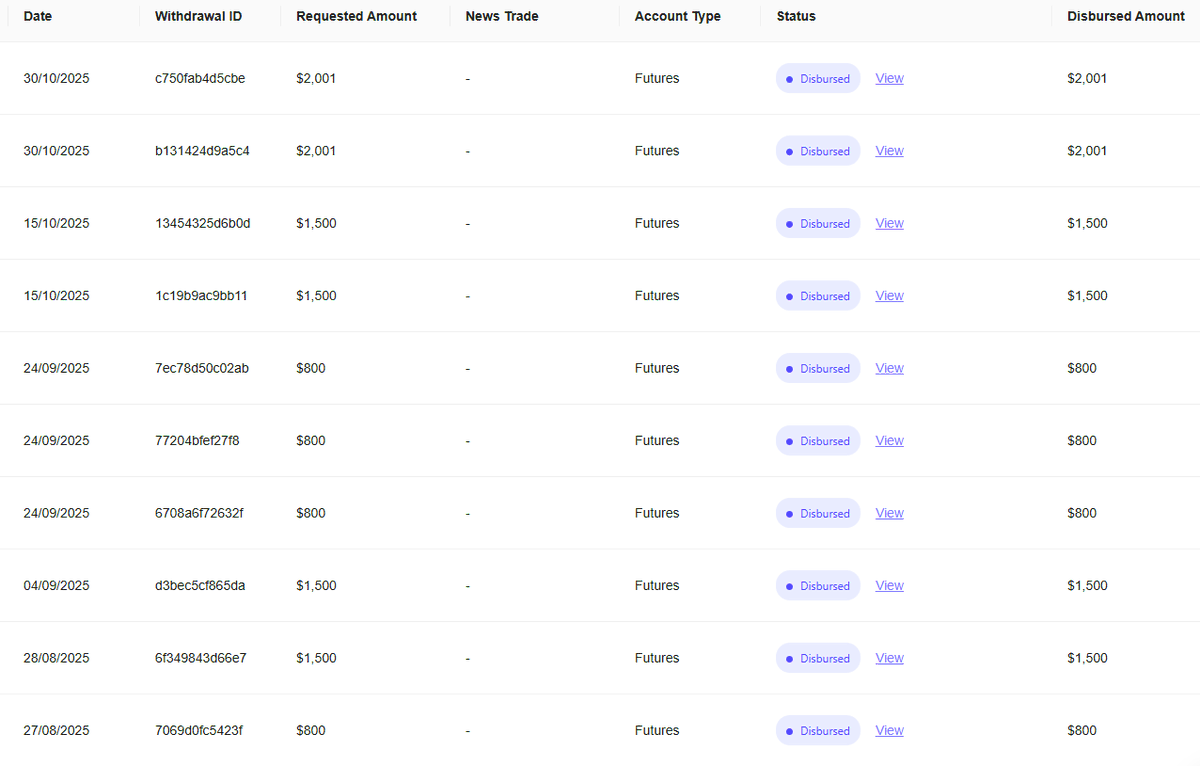The width and height of the screenshot is (1200, 766).
Task: Click the Disbursed badge for b131424d9a5c4
Action: 818,150
